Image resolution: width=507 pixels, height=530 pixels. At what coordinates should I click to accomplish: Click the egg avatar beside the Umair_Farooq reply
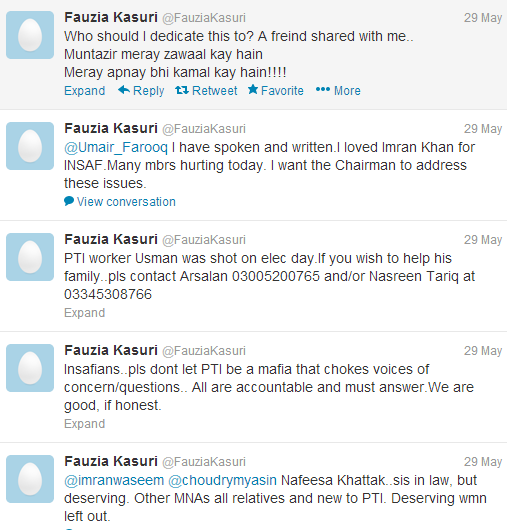point(30,146)
